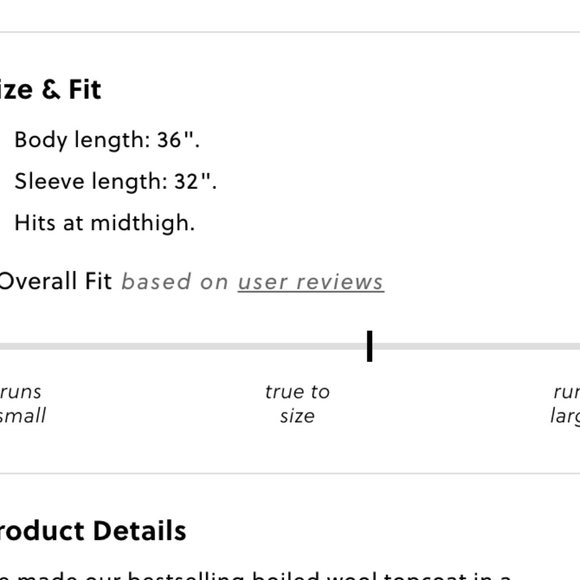Click the ampersand in the Size & Fit heading

point(51,90)
